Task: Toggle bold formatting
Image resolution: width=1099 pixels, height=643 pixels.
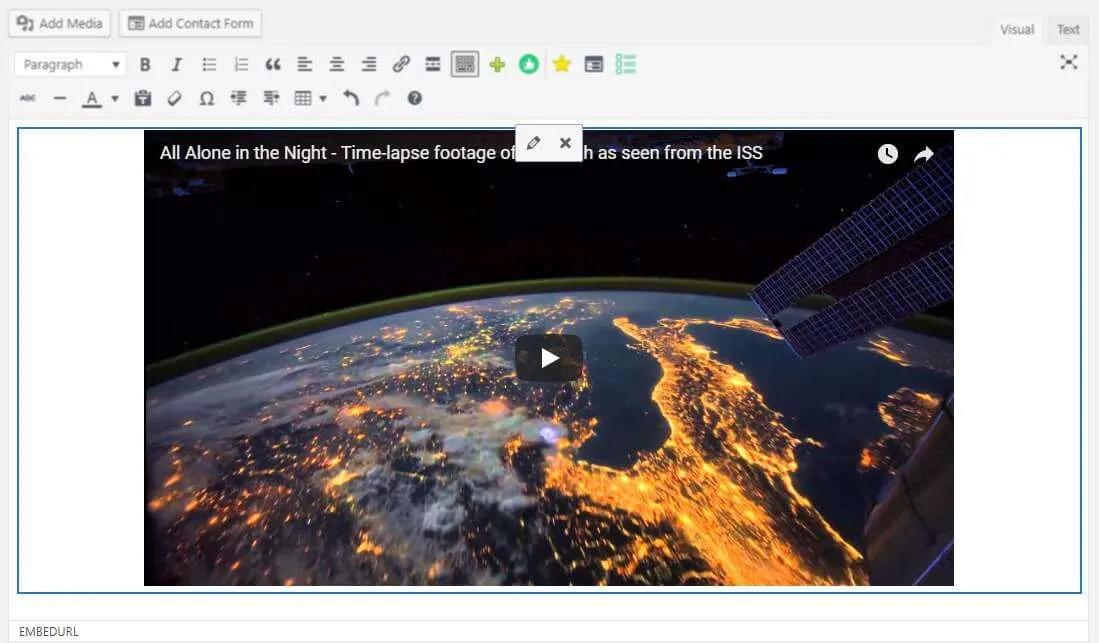Action: 145,65
